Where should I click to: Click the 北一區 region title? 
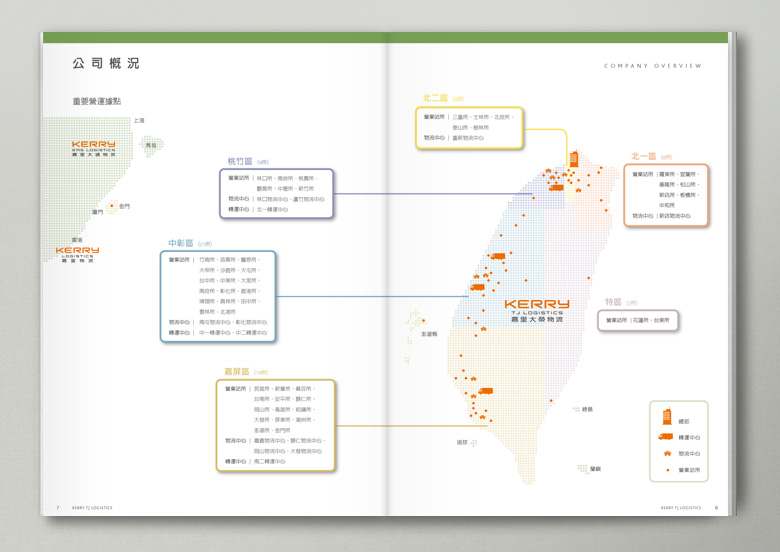coord(644,156)
